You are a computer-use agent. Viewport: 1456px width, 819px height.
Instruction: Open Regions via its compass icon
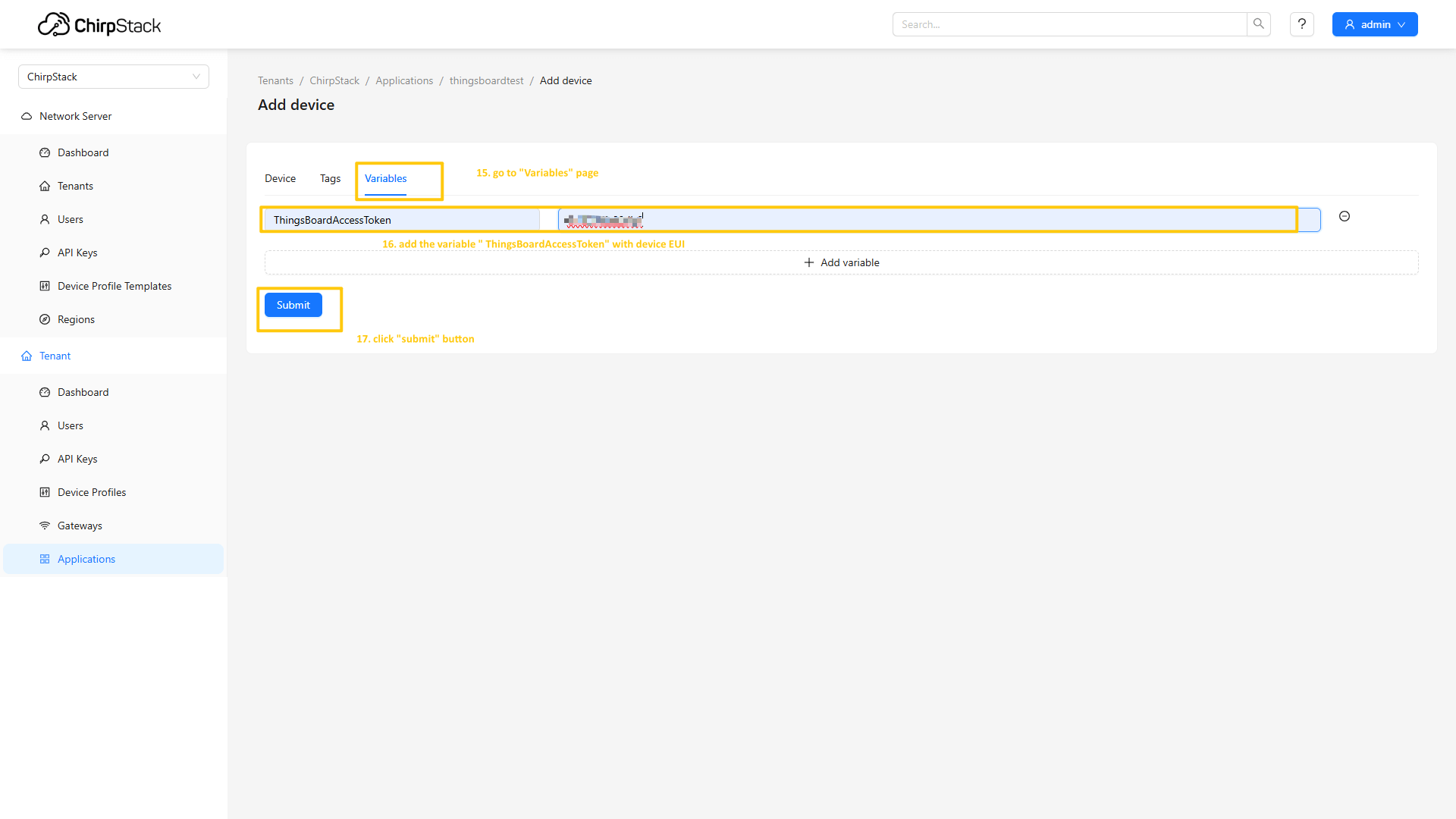point(45,319)
